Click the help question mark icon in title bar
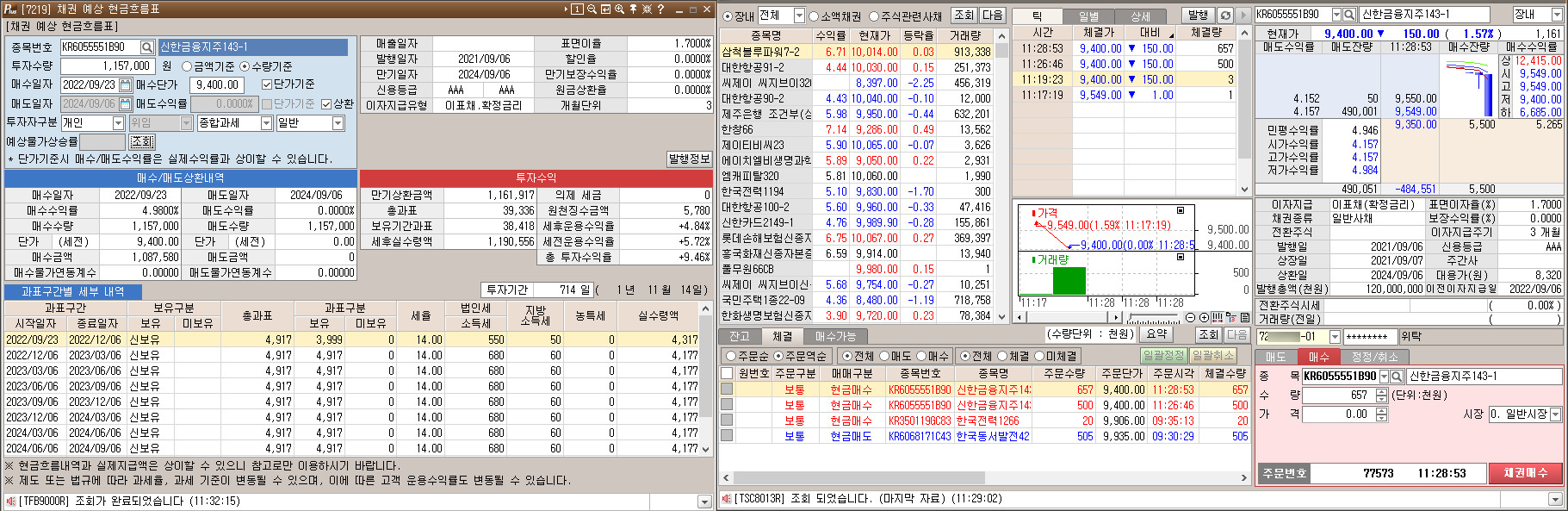The height and width of the screenshot is (511, 1568). pyautogui.click(x=660, y=9)
